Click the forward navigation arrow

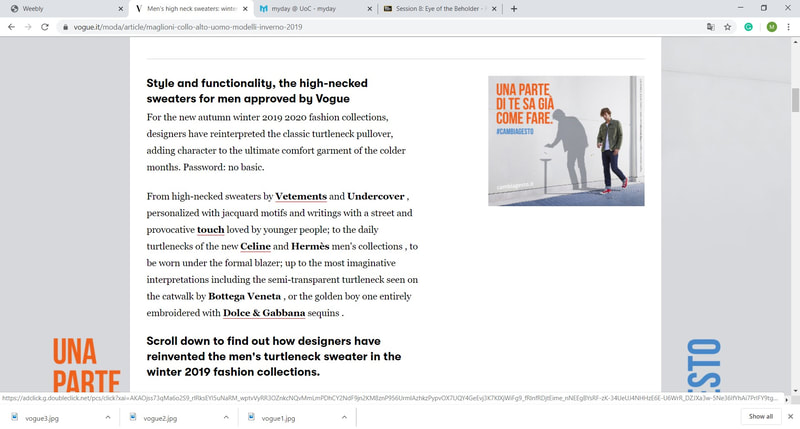[28, 27]
